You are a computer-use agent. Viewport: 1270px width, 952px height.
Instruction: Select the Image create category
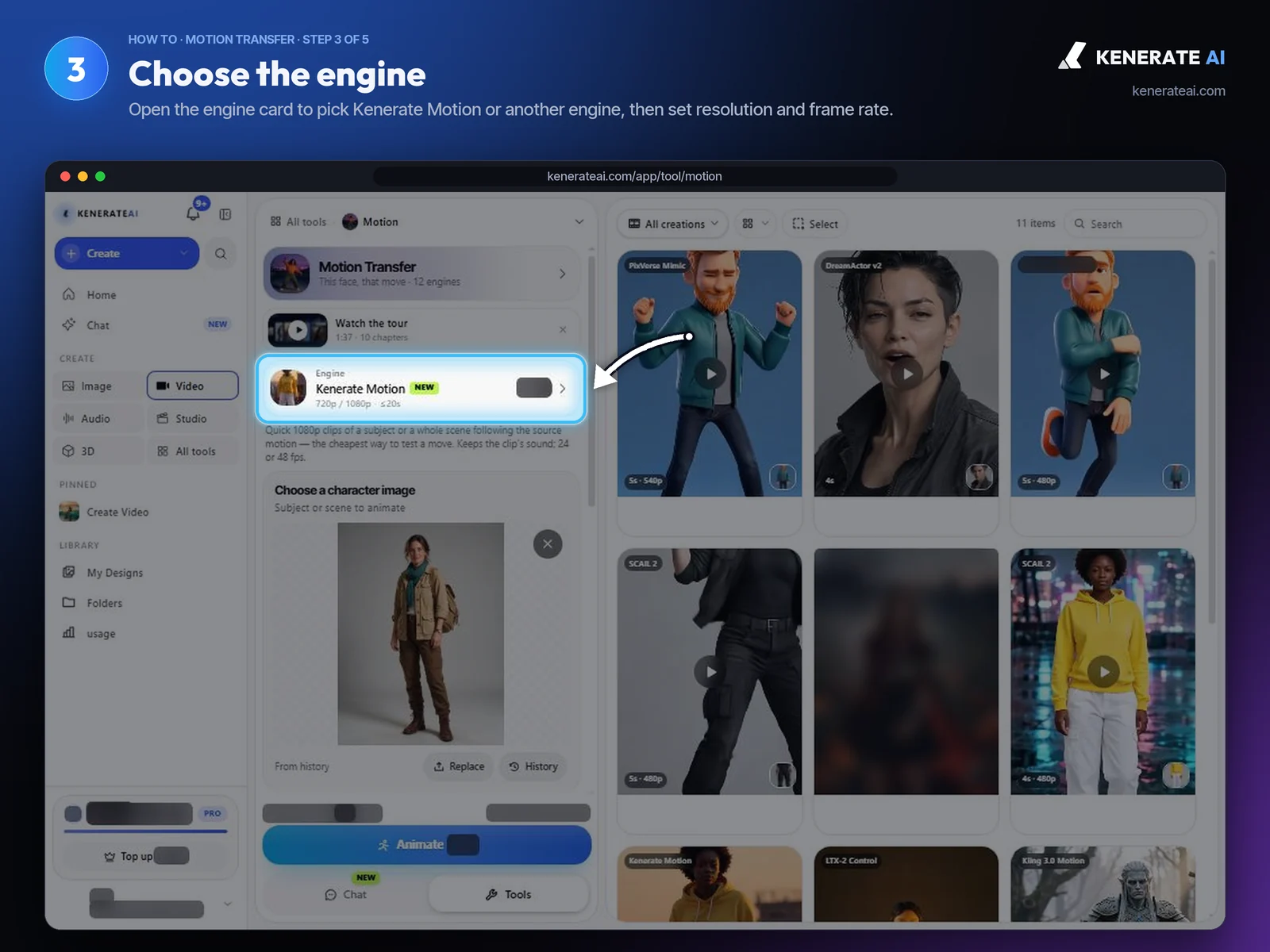99,386
